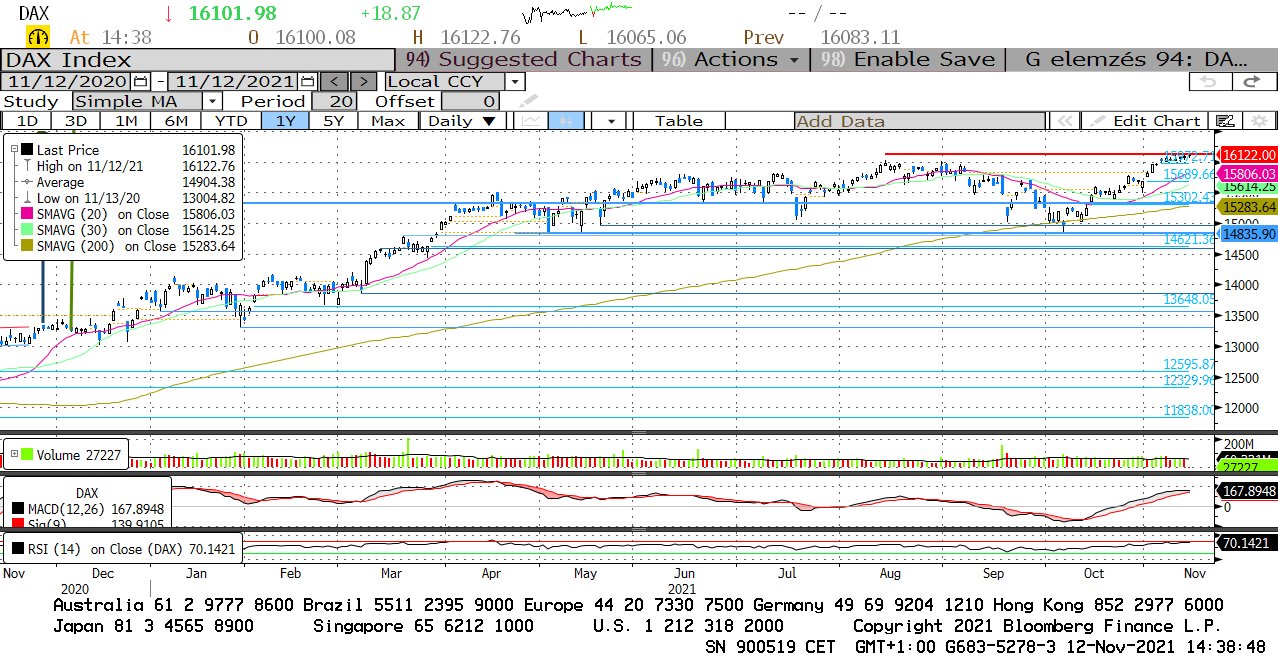Click the 15283.64 axis label
The width and height of the screenshot is (1278, 670).
tap(1249, 207)
